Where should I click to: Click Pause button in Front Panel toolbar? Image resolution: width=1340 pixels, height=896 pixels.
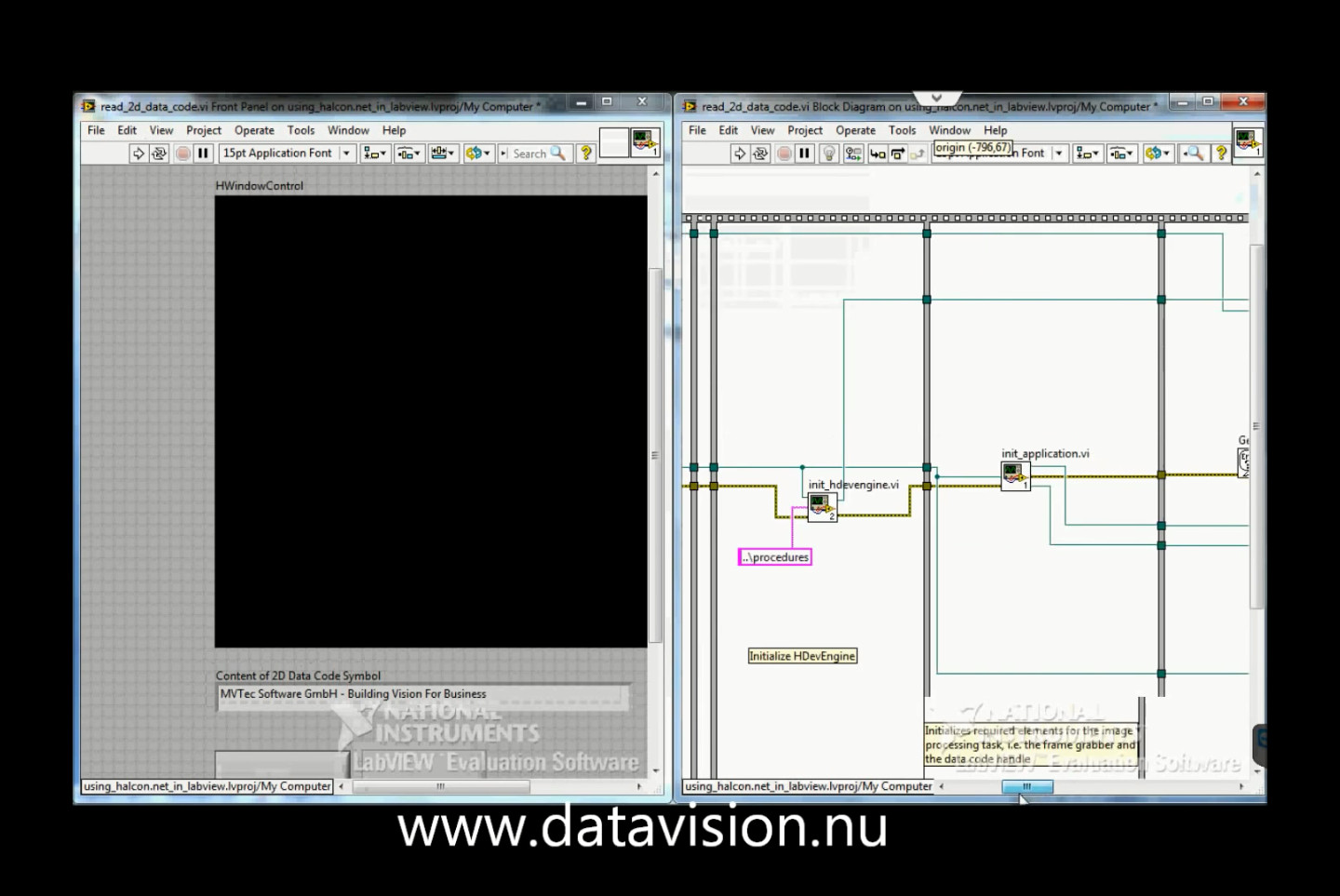pyautogui.click(x=203, y=154)
